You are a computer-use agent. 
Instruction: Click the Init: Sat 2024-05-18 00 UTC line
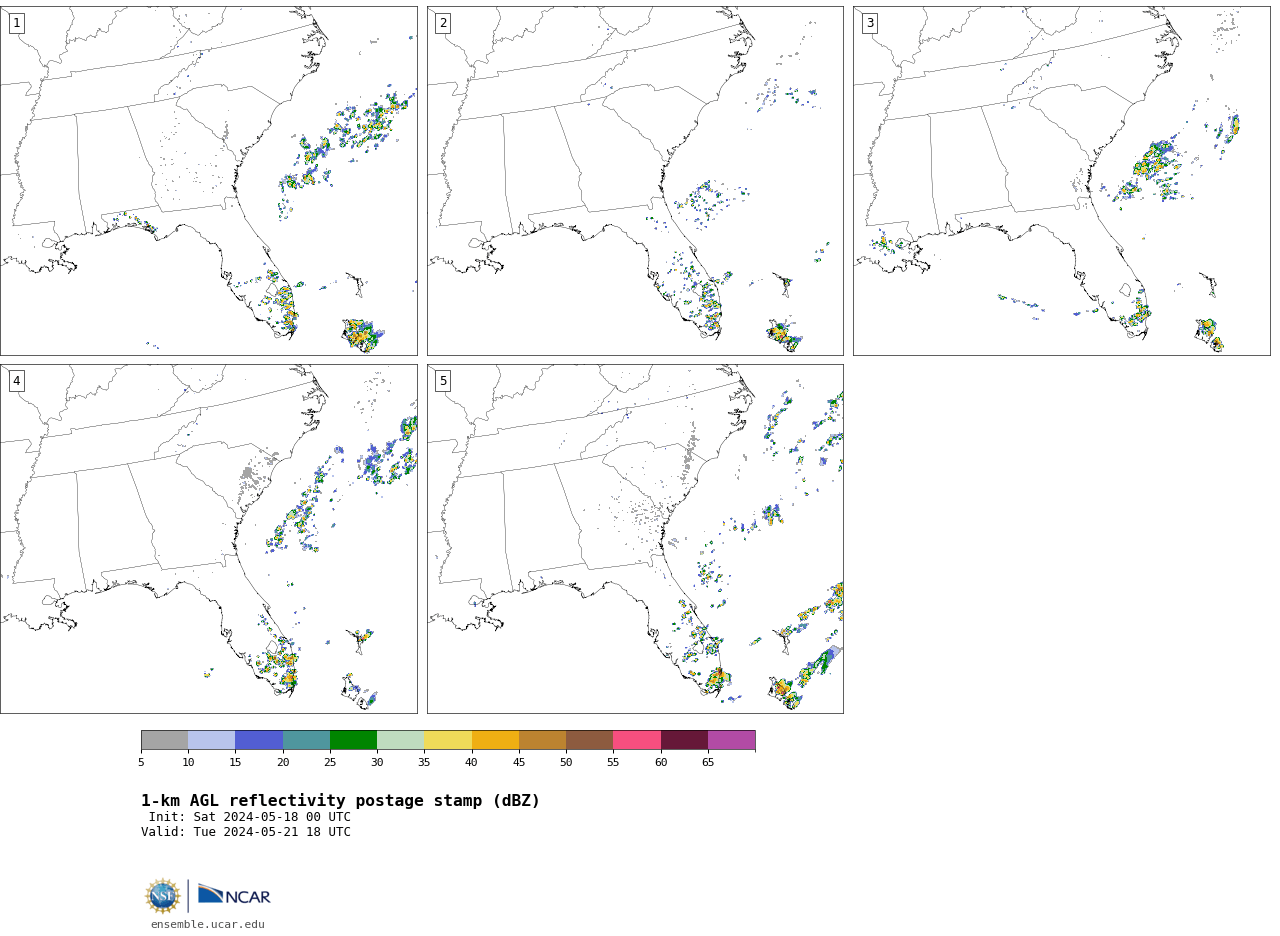coord(250,817)
